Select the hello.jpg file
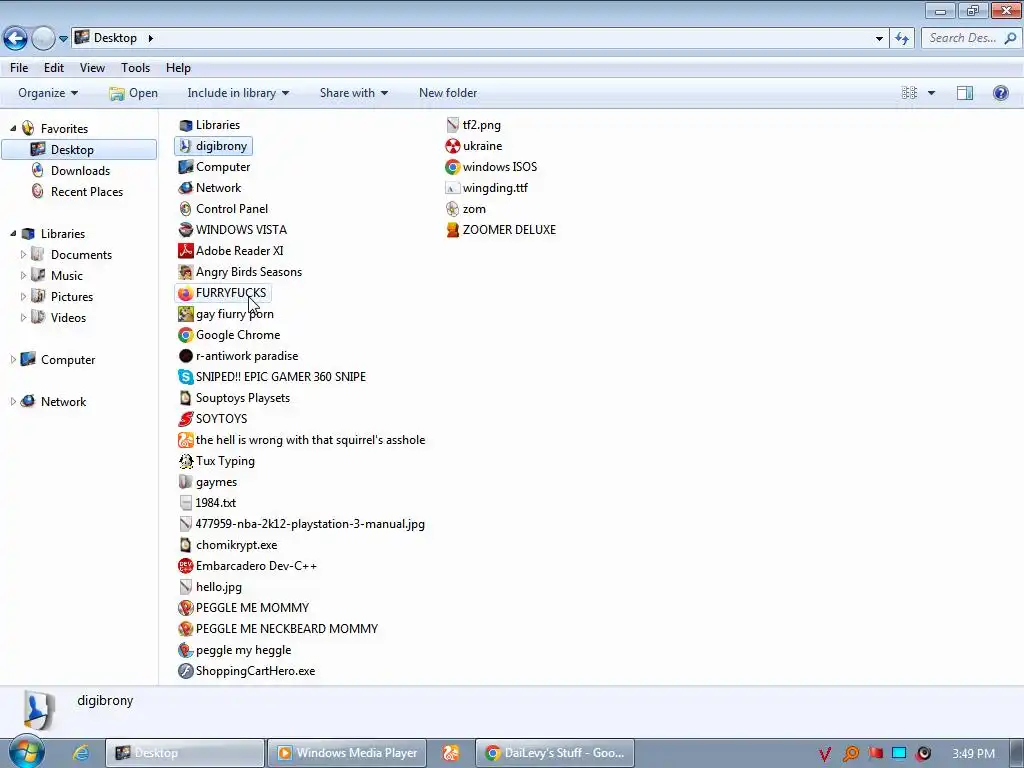This screenshot has height=768, width=1024. coord(210,587)
